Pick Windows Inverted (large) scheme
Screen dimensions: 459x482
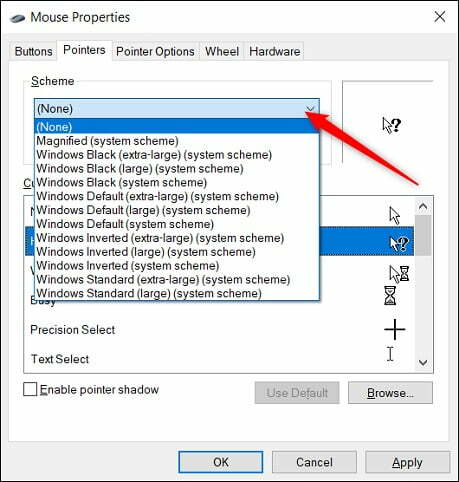coord(146,252)
